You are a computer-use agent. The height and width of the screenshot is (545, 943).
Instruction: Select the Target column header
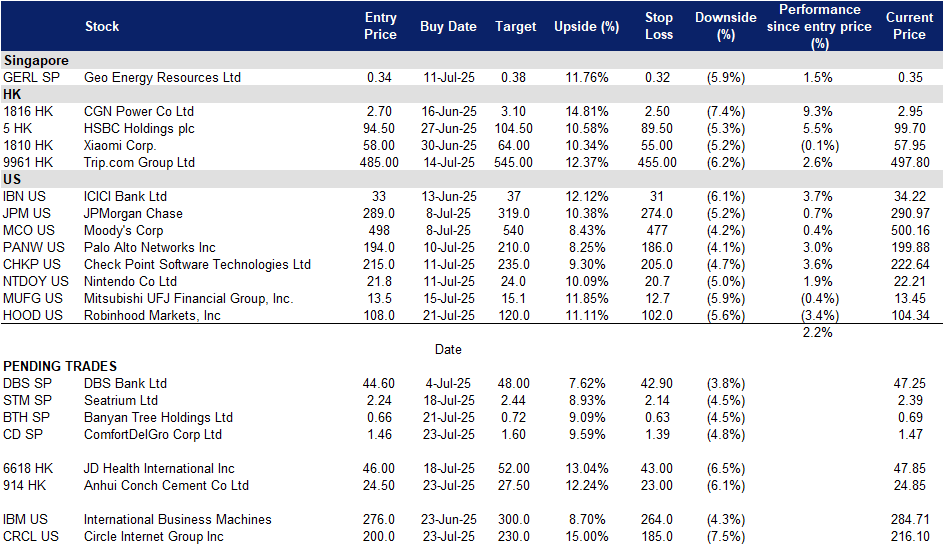tap(515, 26)
